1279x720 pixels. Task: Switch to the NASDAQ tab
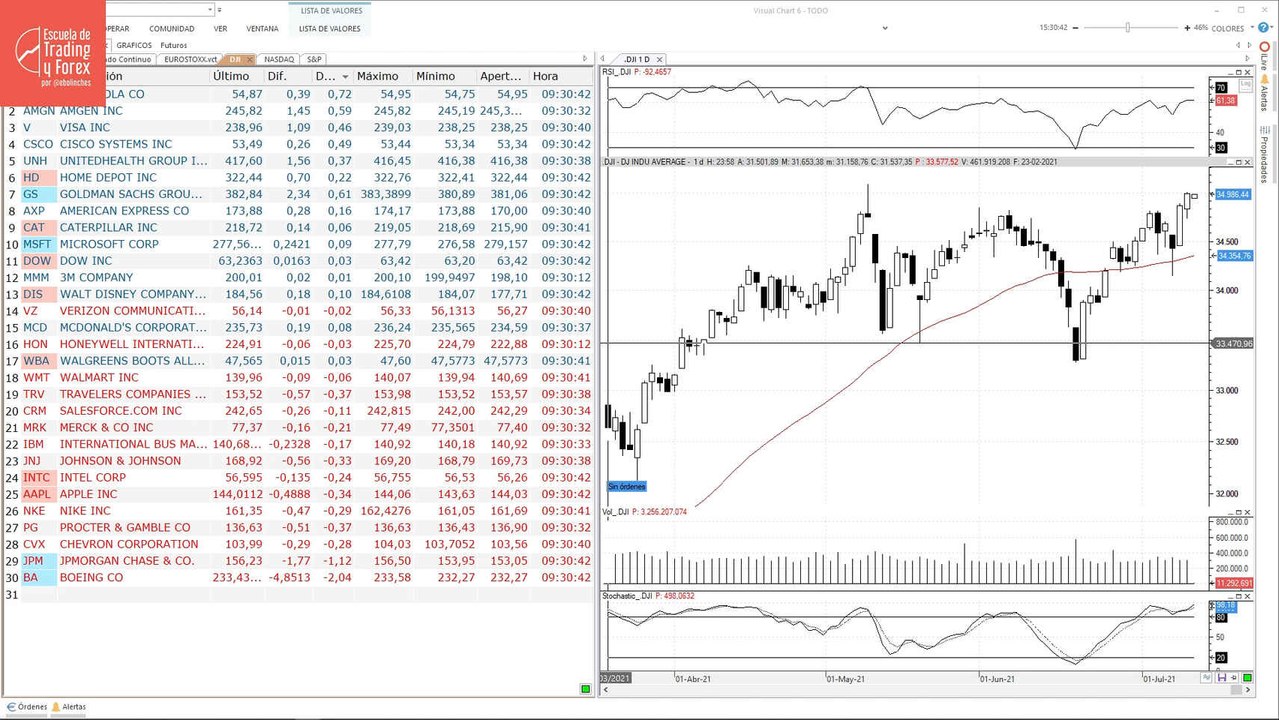pos(279,59)
